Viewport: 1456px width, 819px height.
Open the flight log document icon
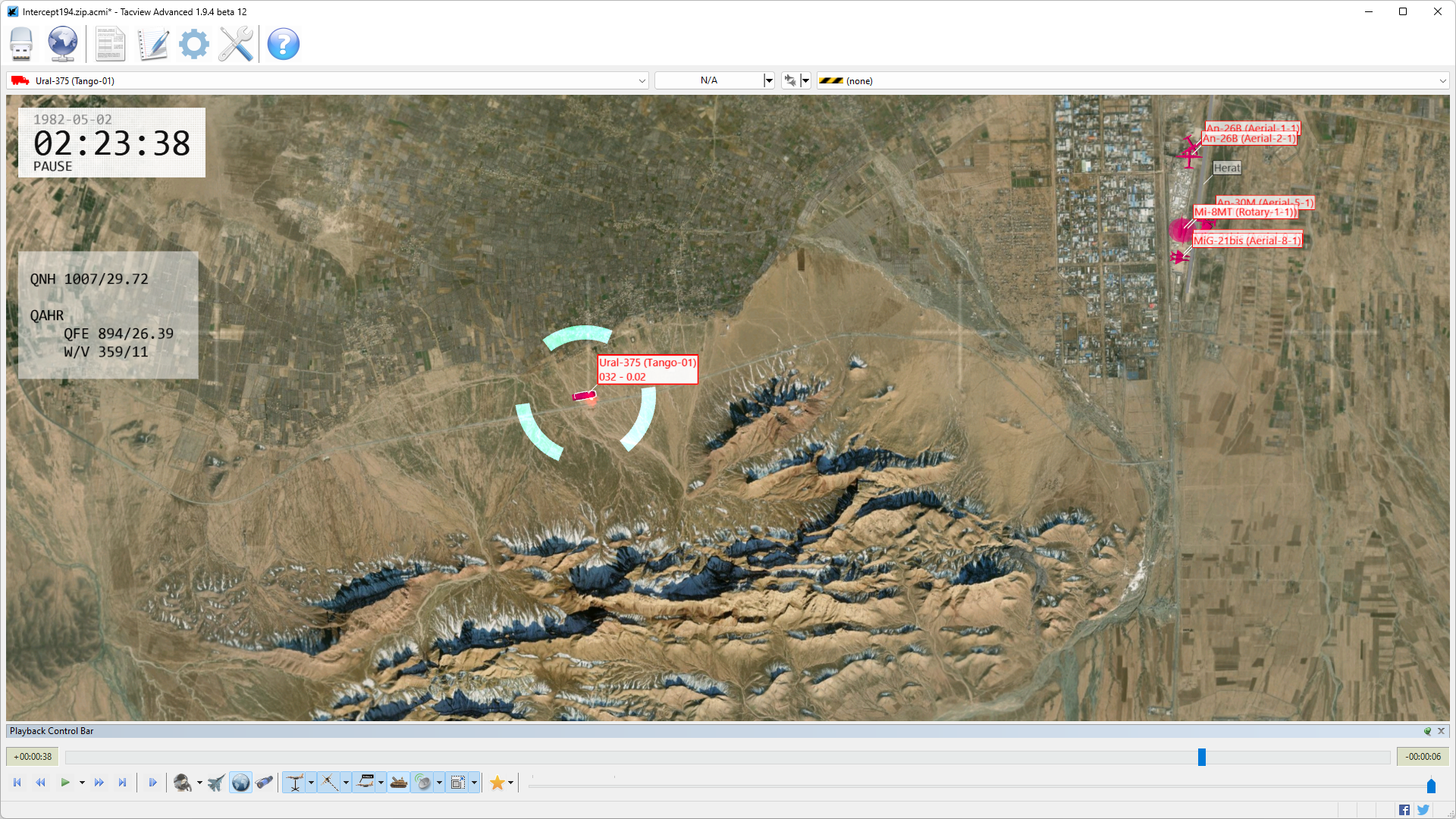(110, 44)
